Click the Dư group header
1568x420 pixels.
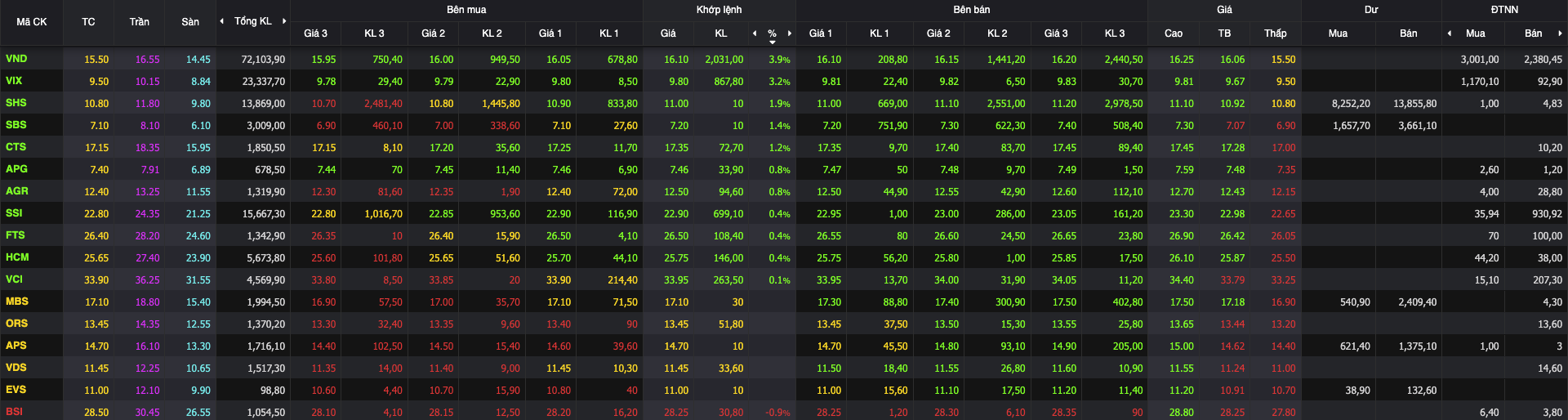coord(1371,10)
